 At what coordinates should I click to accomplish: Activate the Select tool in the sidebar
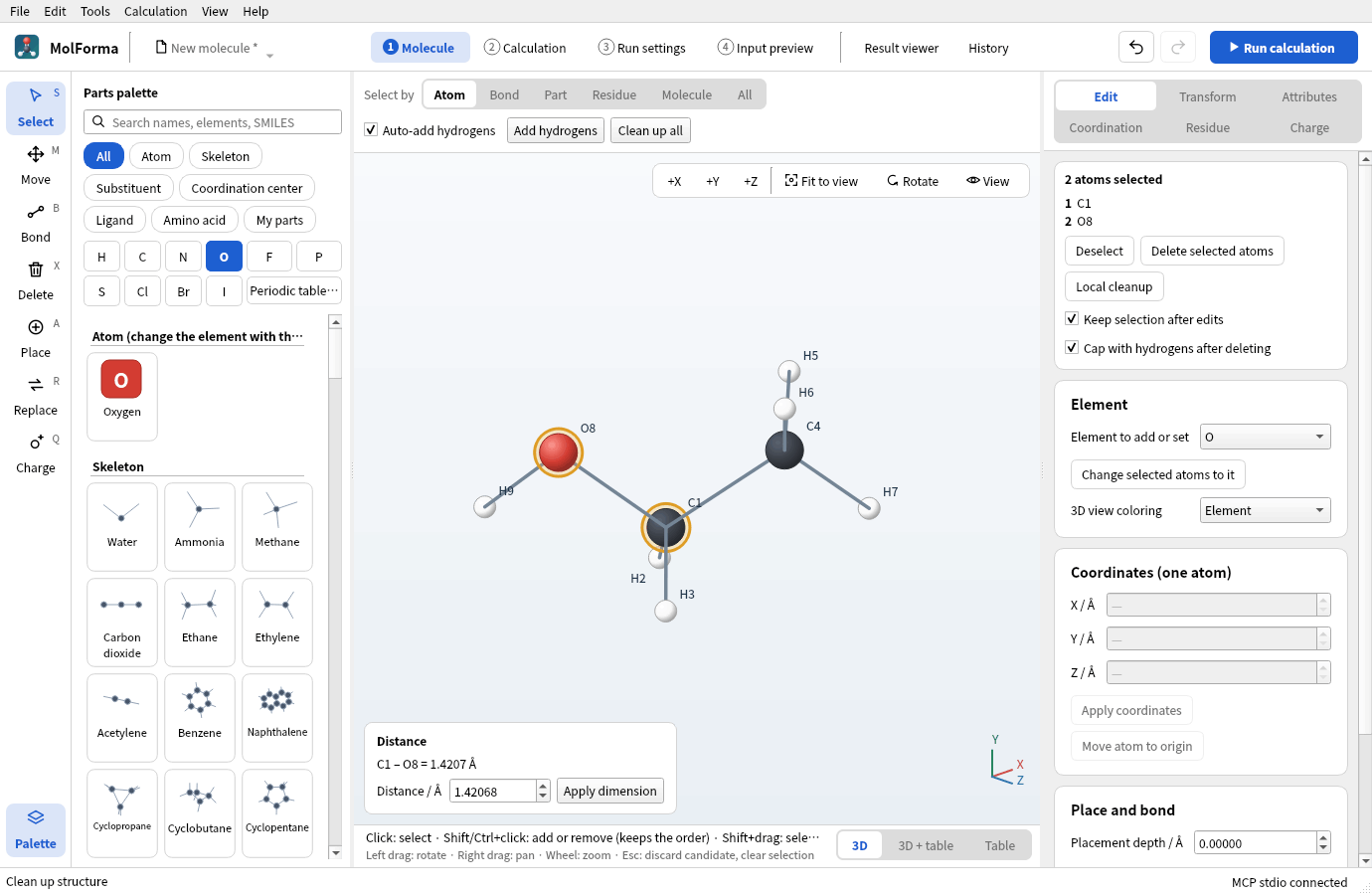point(36,107)
